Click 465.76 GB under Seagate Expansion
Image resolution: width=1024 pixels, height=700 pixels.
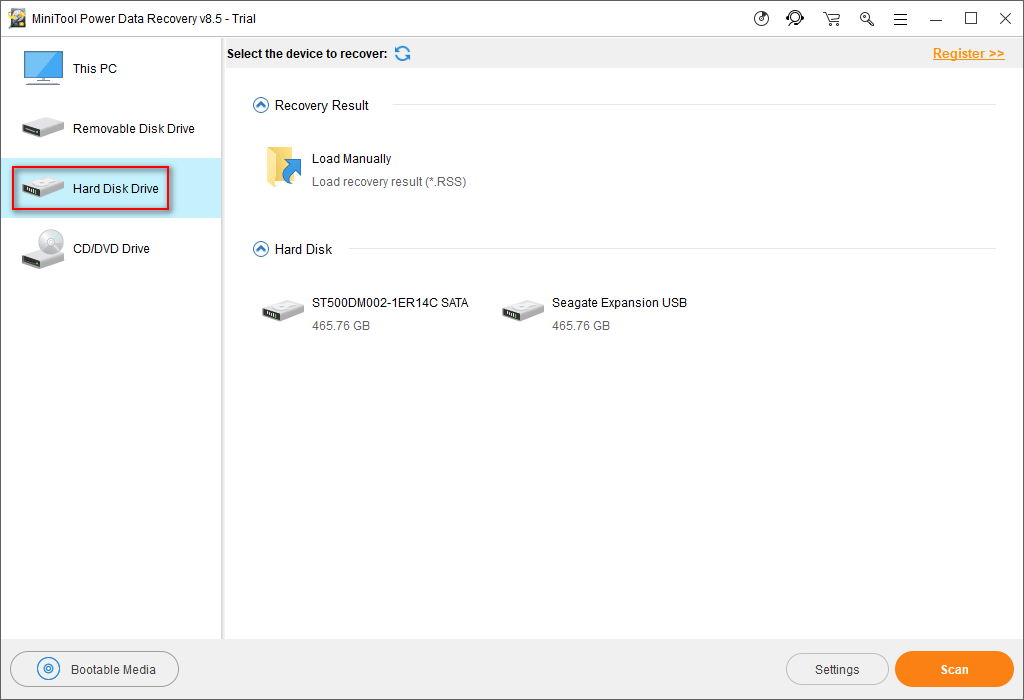(581, 325)
